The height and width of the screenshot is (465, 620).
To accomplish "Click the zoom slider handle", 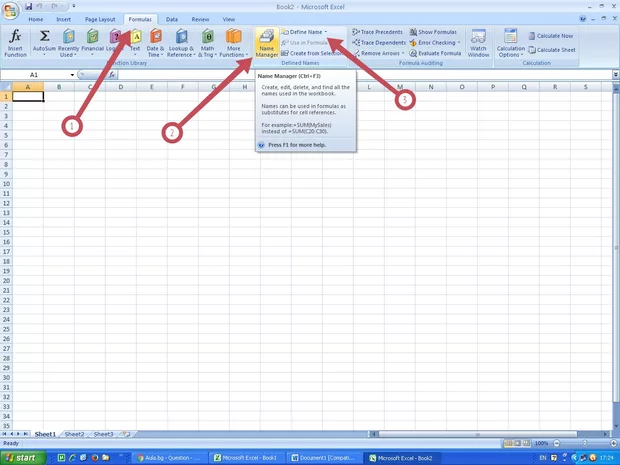I will (x=585, y=443).
